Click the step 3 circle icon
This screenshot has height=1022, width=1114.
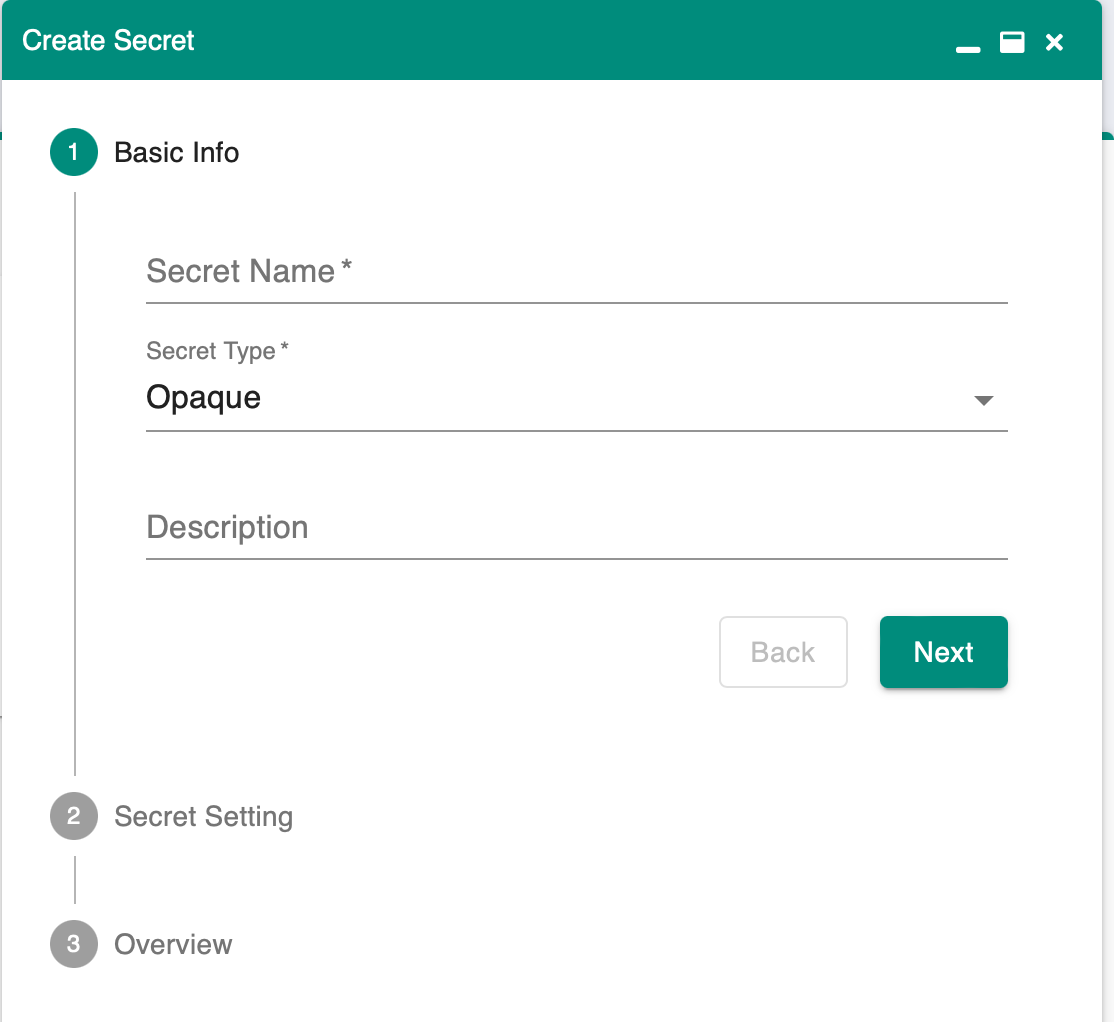point(74,944)
